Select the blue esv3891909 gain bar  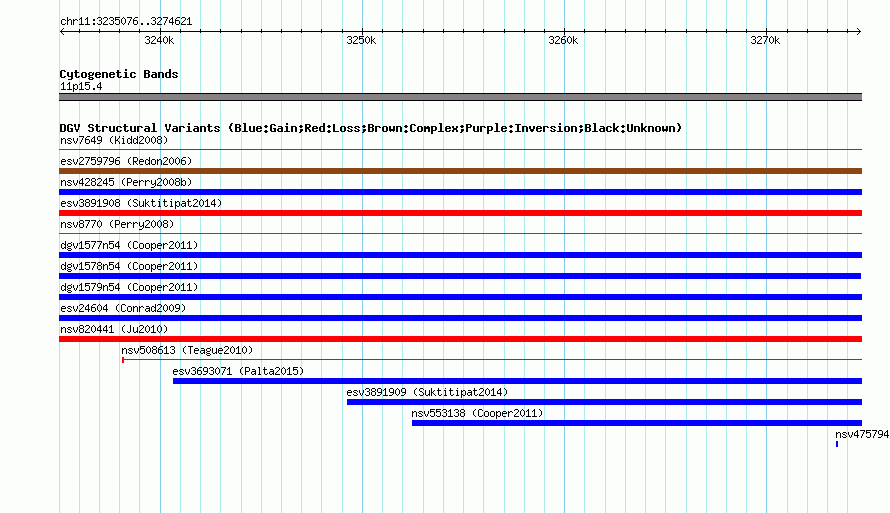604,402
